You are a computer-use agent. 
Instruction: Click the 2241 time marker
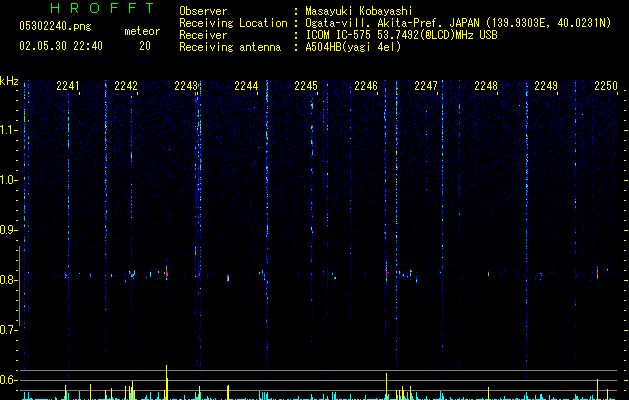click(68, 86)
